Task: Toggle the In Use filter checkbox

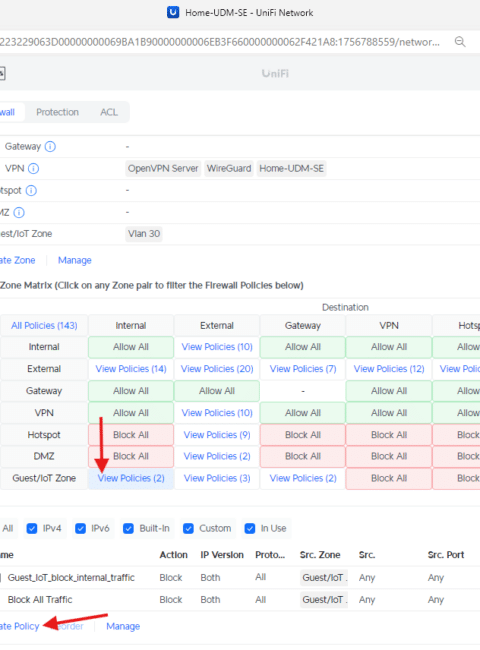Action: [x=250, y=528]
